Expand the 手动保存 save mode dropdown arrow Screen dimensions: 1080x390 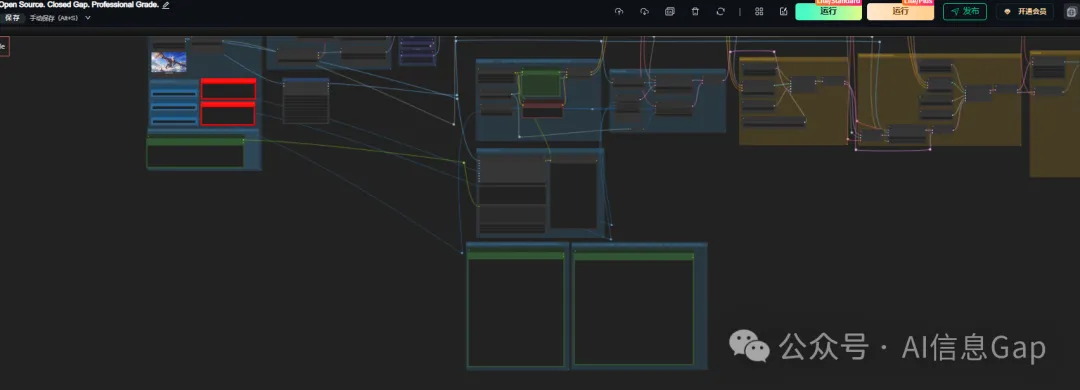click(87, 18)
